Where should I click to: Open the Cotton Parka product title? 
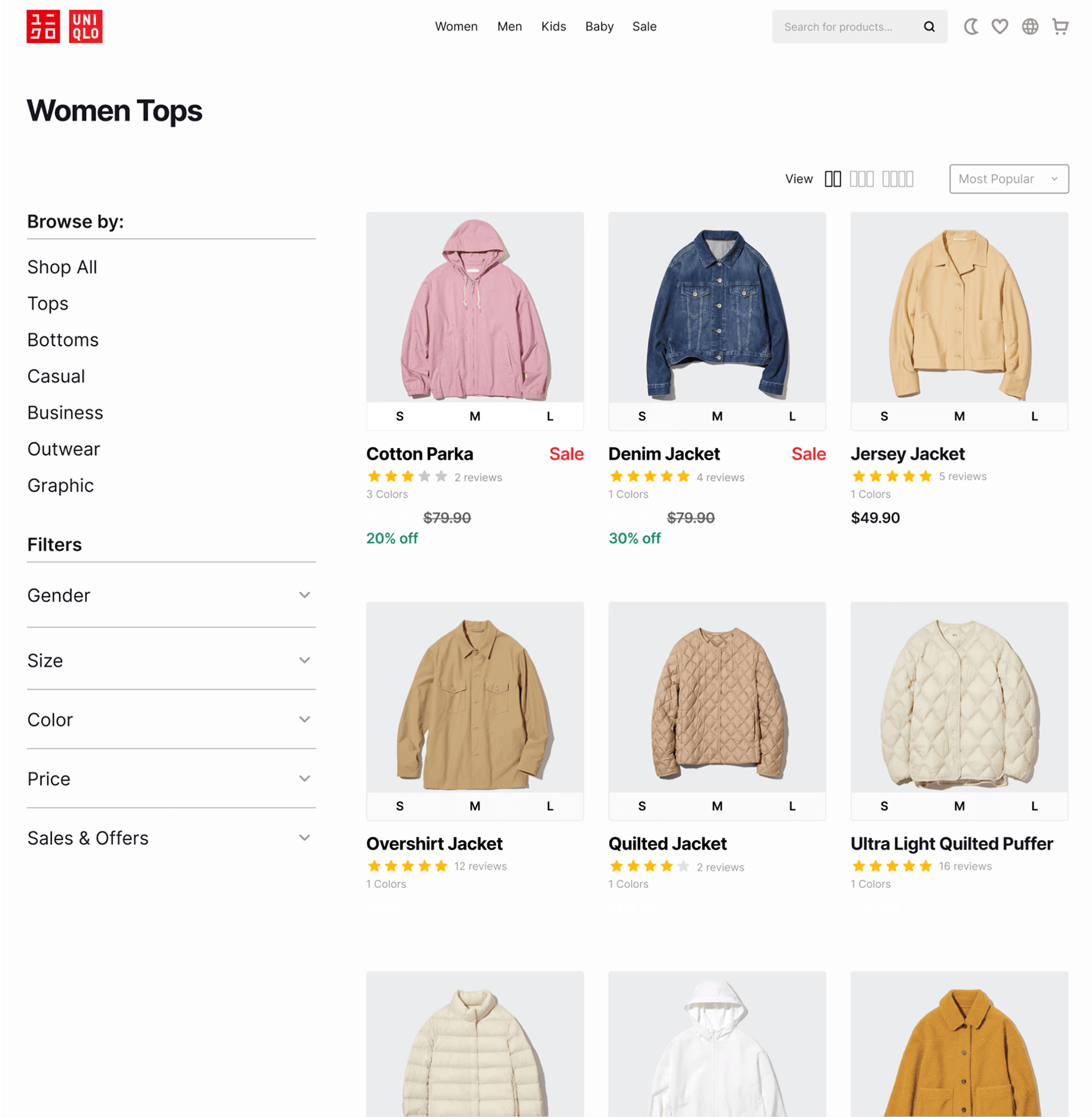pos(420,454)
